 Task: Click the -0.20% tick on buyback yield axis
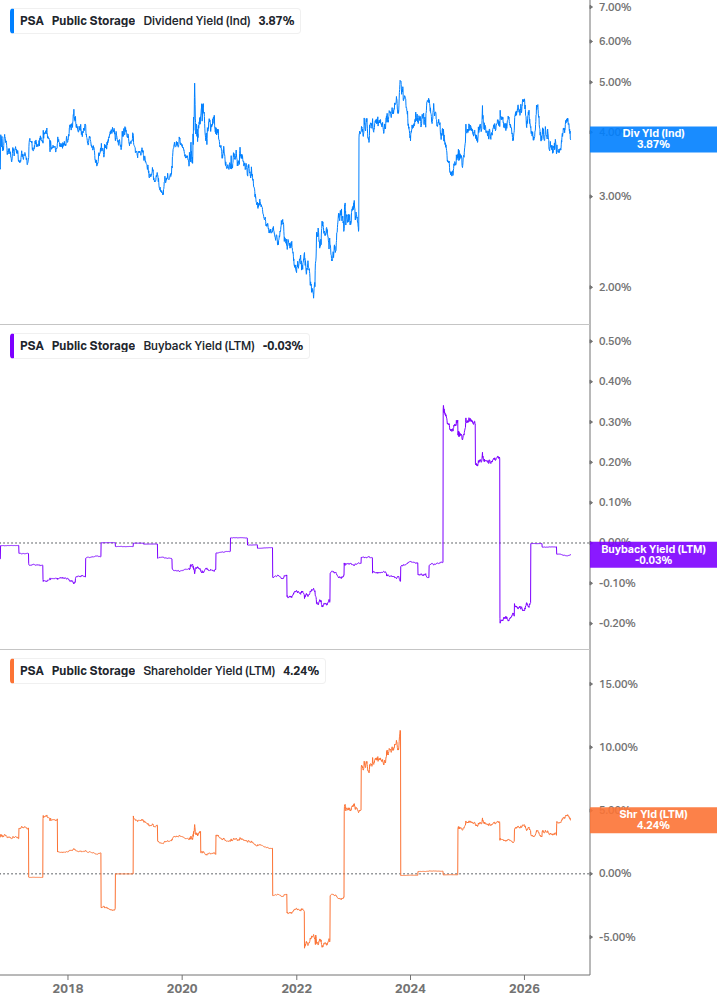(x=617, y=624)
